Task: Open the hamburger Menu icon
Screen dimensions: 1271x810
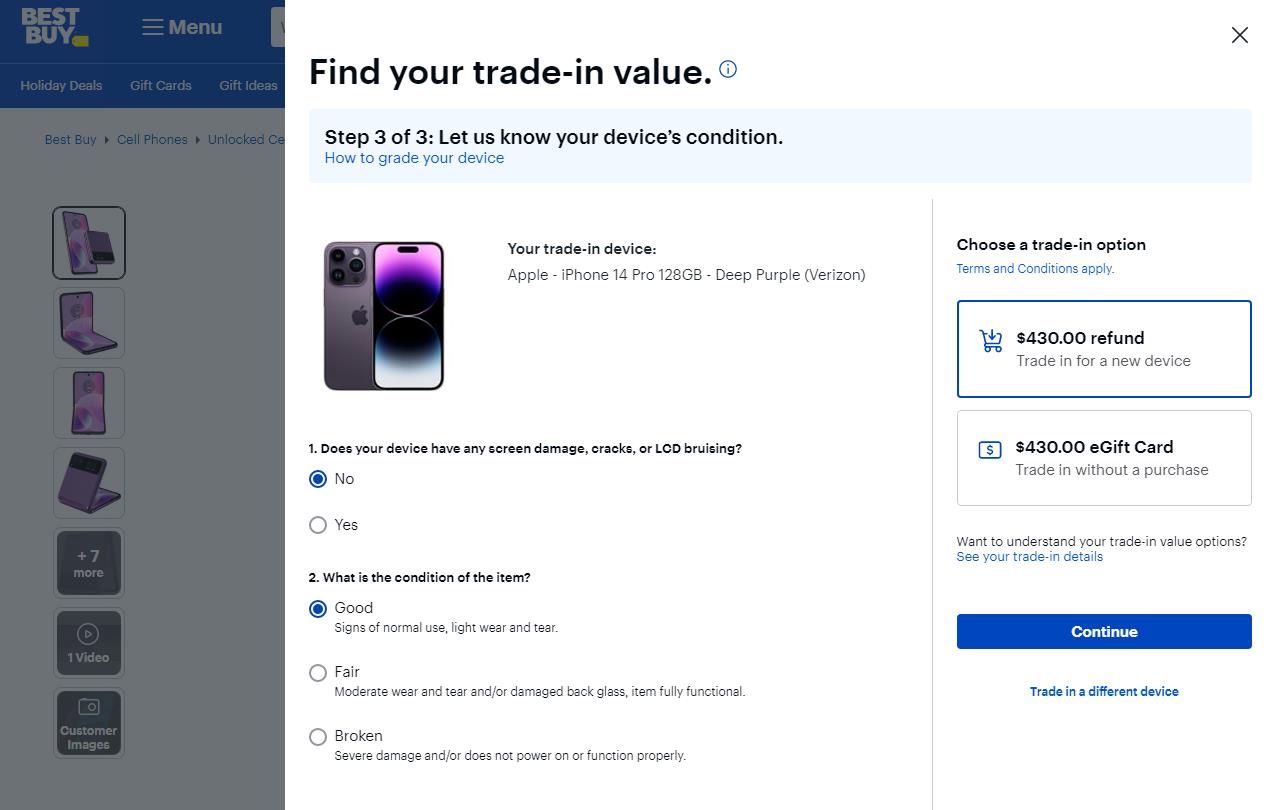Action: click(152, 27)
